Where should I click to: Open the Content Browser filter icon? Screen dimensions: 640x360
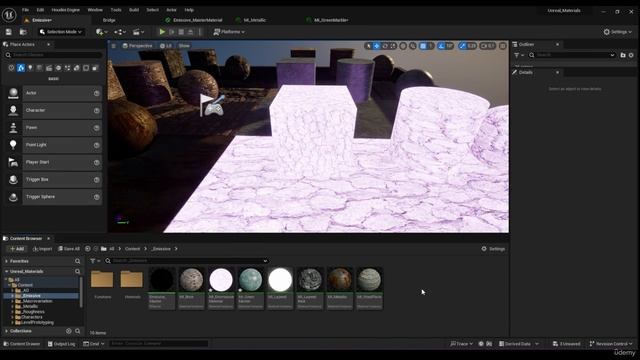tap(95, 261)
